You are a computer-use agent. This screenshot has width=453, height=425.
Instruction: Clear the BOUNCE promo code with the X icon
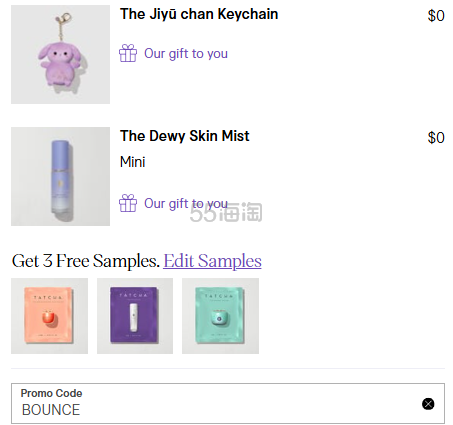click(428, 404)
